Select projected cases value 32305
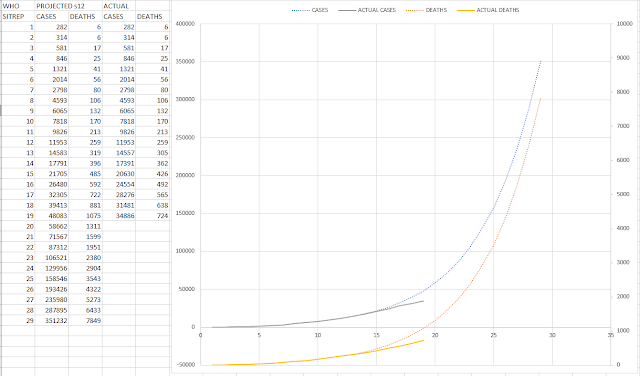 click(52, 195)
